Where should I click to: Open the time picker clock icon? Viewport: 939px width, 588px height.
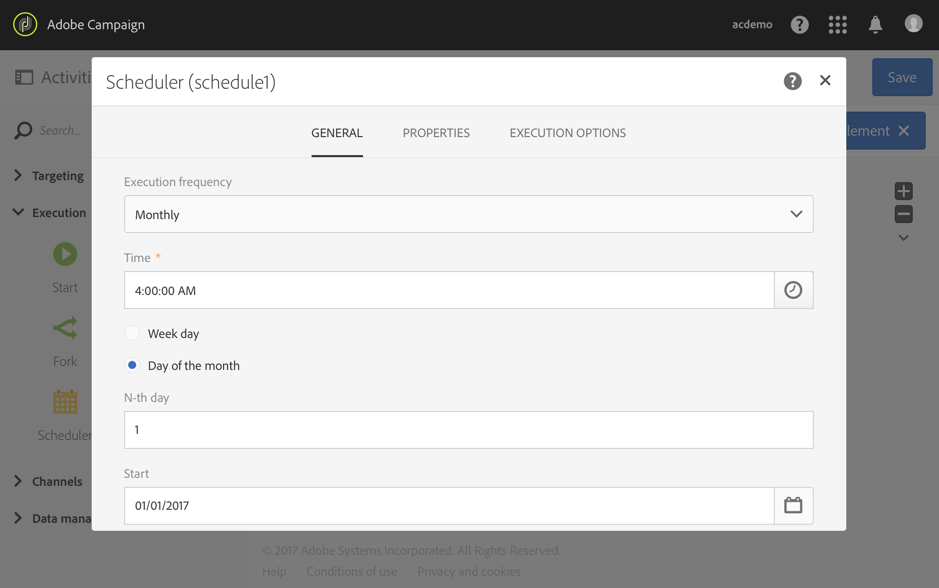click(793, 290)
